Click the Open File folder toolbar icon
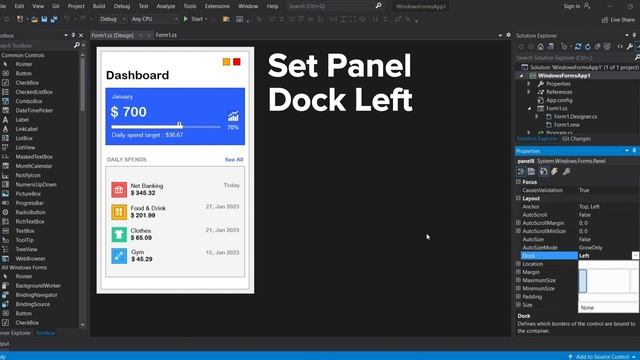Viewport: 640px width, 360px height. pos(34,19)
